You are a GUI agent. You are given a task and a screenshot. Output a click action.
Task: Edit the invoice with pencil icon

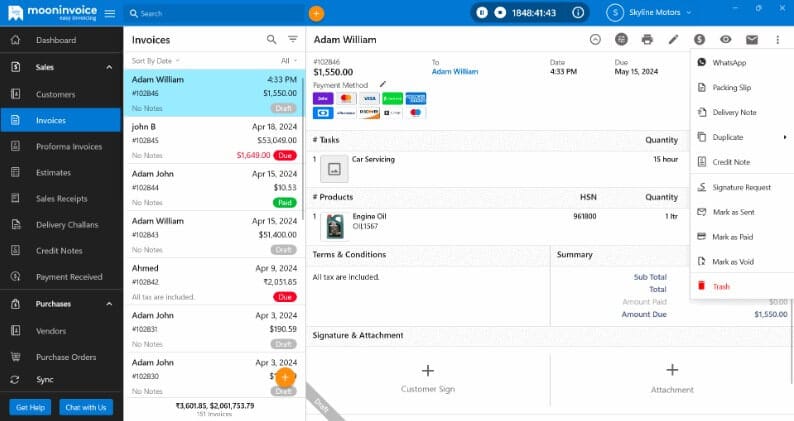673,39
